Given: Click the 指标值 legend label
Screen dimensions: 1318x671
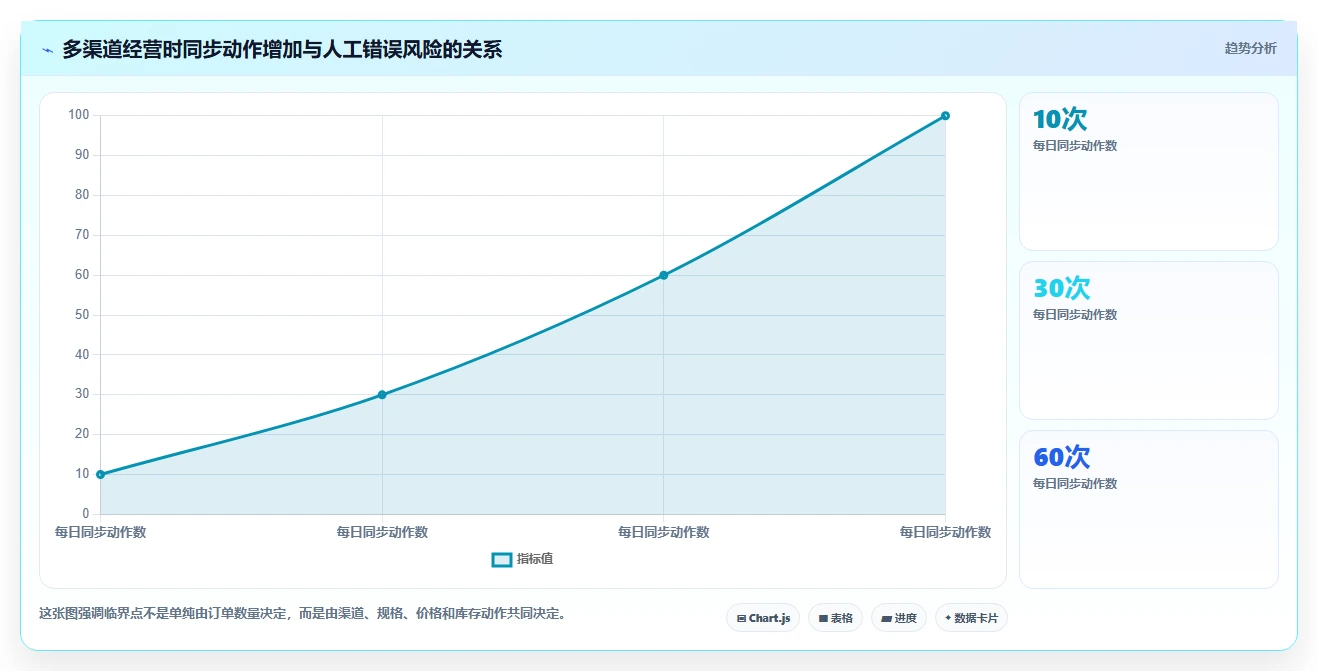Looking at the screenshot, I should pos(535,560).
